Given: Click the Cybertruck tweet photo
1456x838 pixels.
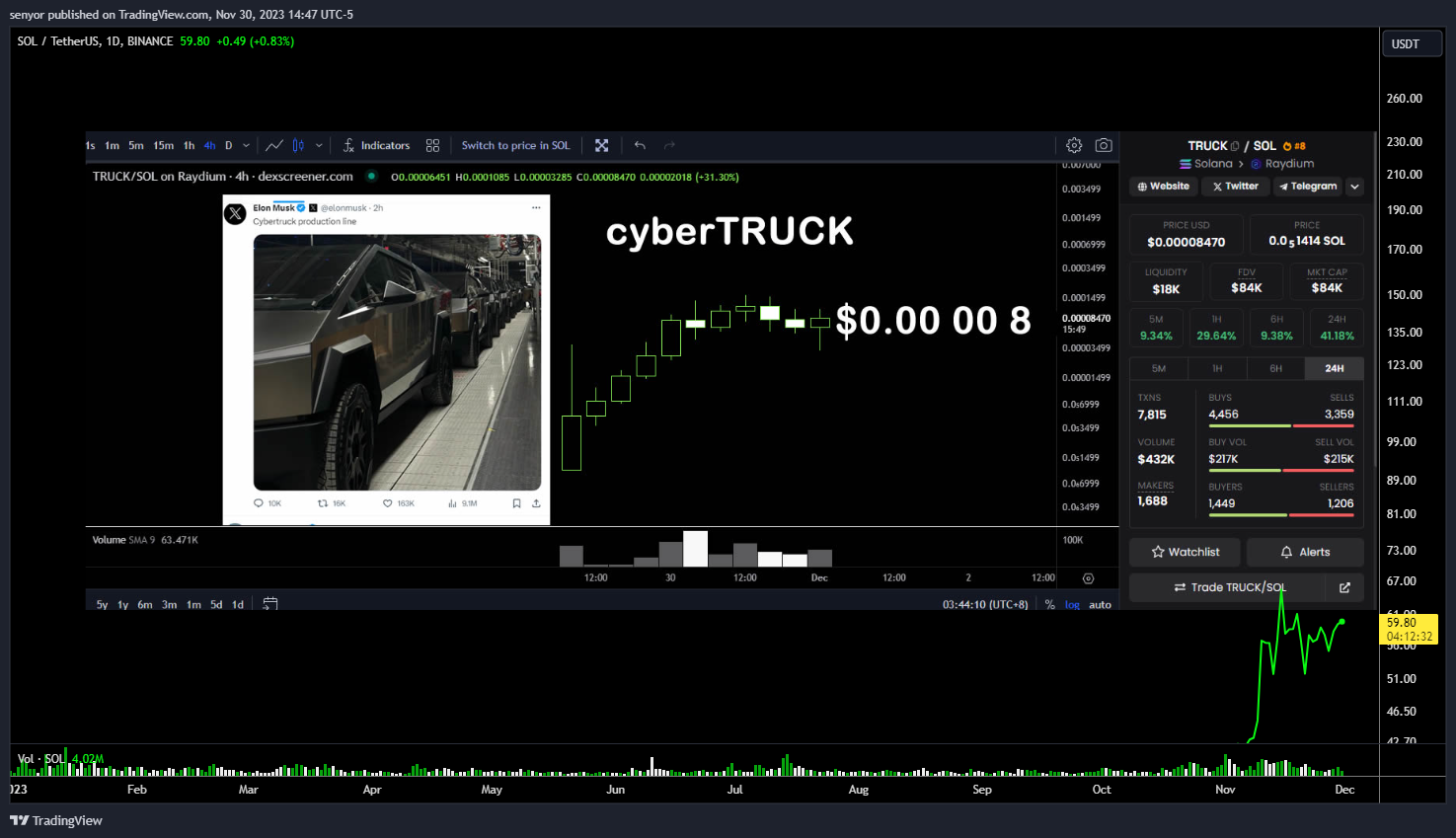Looking at the screenshot, I should pyautogui.click(x=397, y=362).
